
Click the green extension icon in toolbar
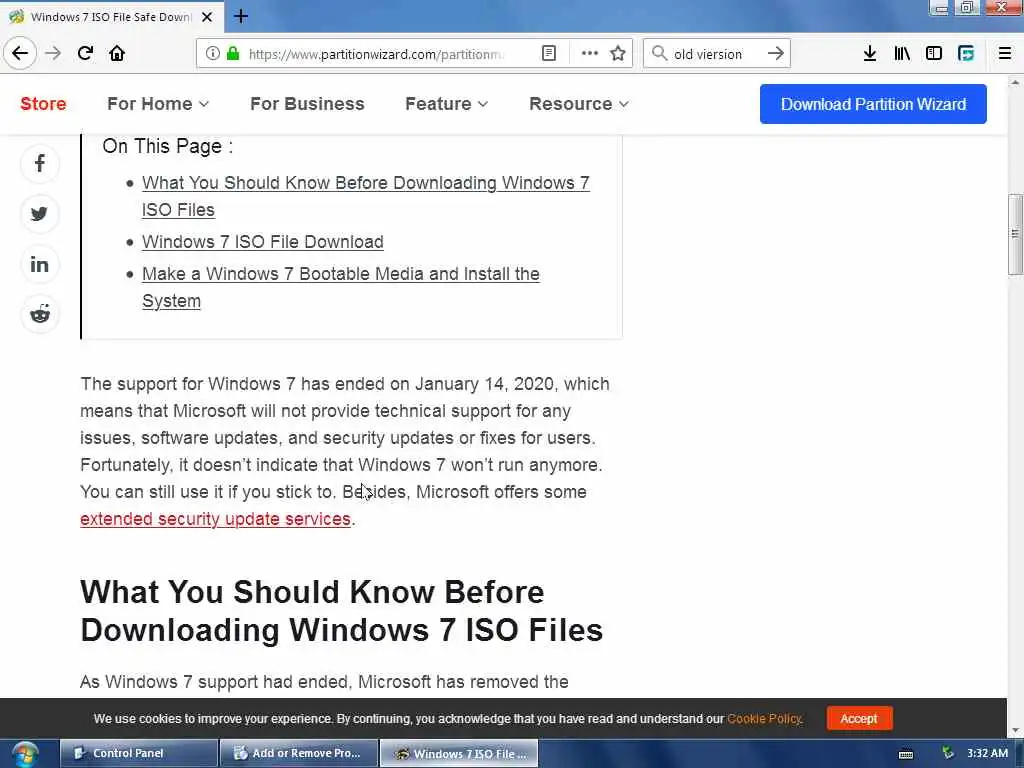click(966, 53)
